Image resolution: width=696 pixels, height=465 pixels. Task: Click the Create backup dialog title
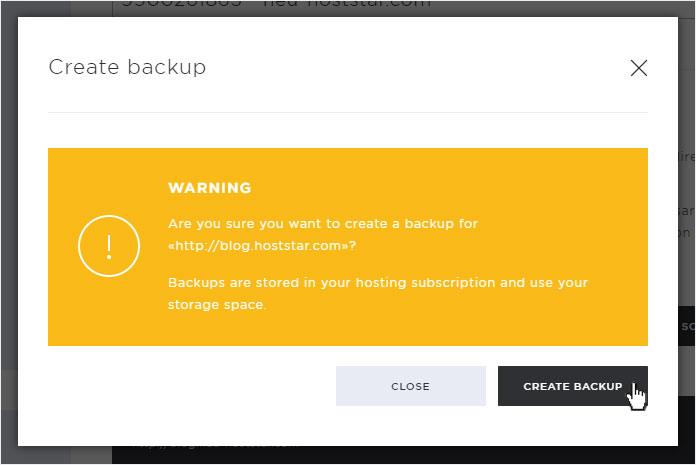[127, 67]
